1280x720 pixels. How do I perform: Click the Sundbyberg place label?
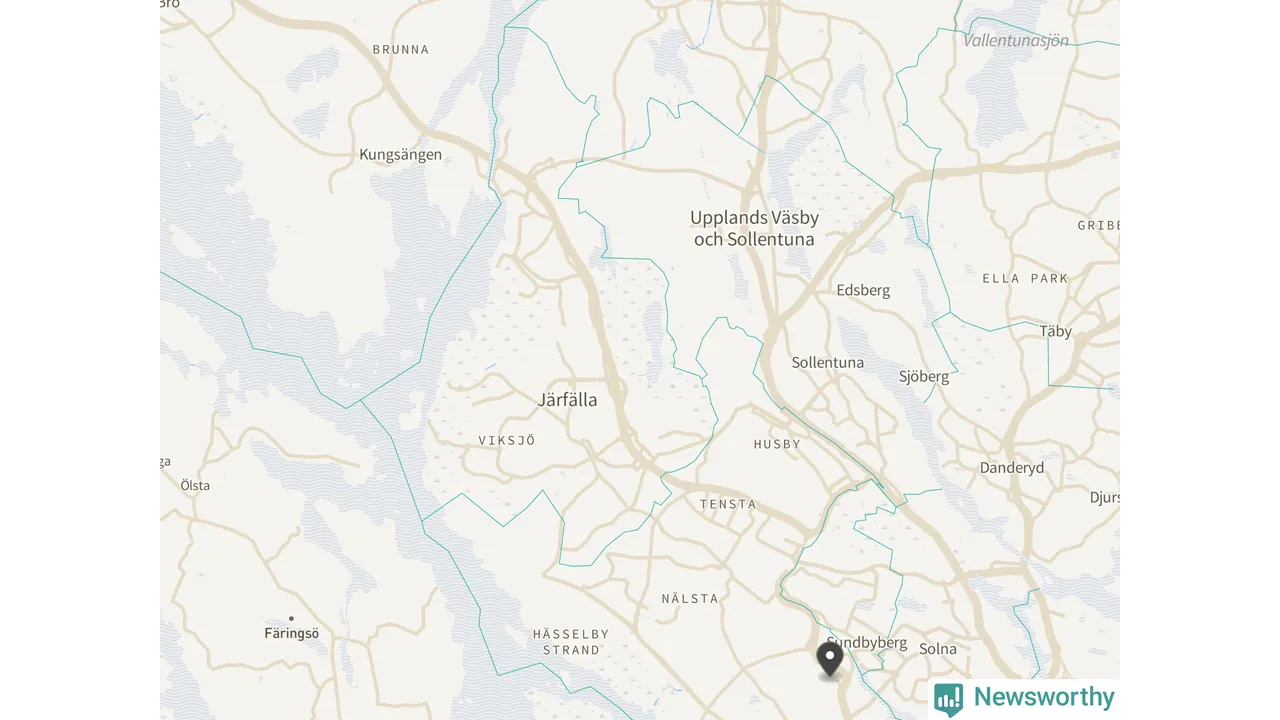(867, 643)
